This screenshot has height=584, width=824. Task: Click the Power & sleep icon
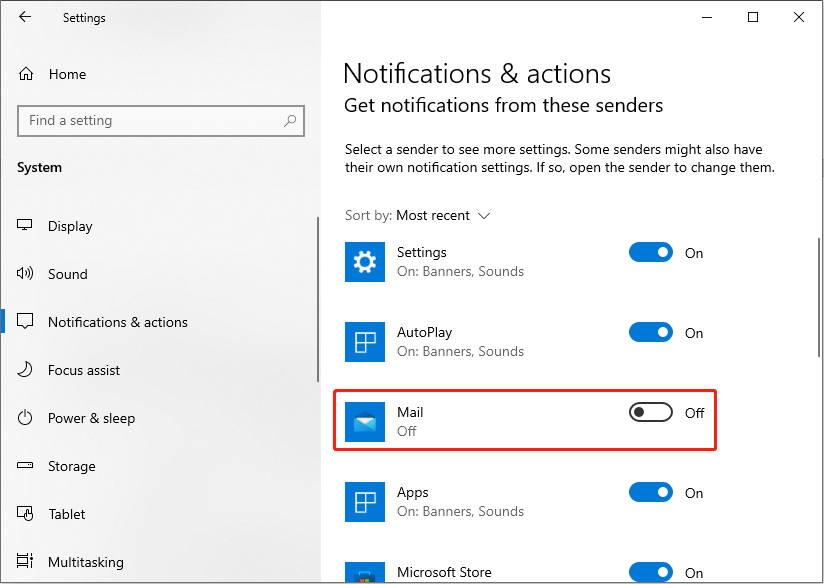pos(25,418)
